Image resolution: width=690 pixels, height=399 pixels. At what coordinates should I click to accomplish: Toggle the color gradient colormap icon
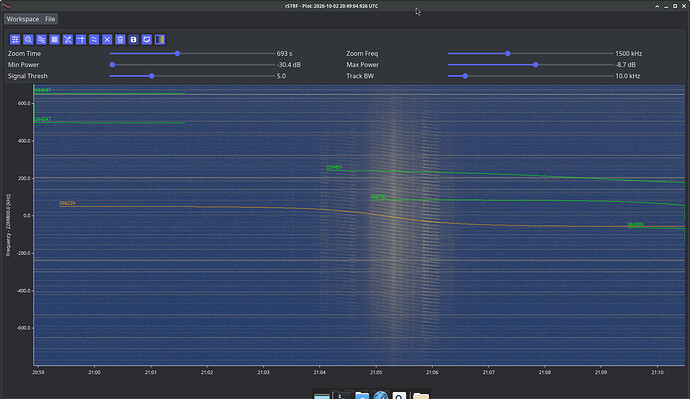160,40
